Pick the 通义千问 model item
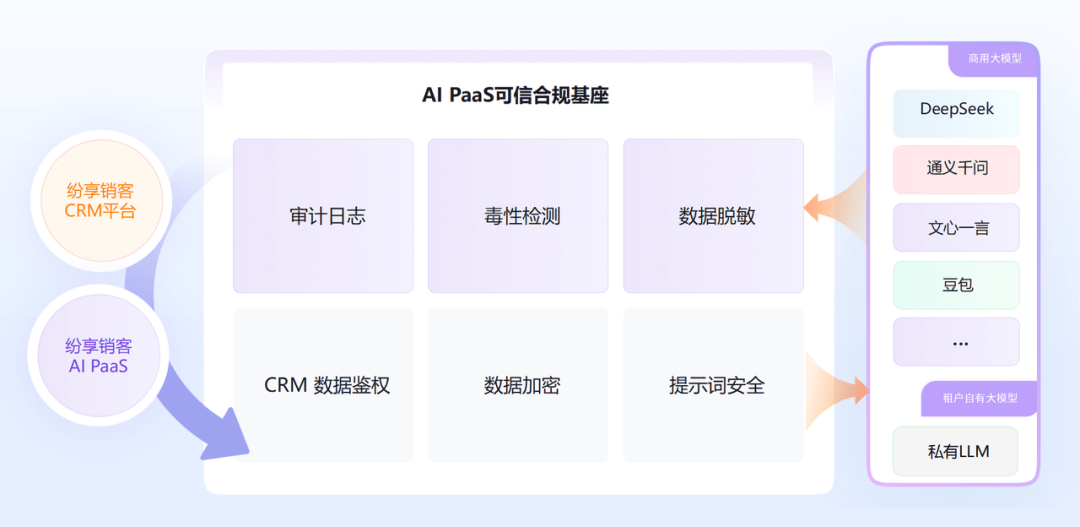Image resolution: width=1080 pixels, height=527 pixels. click(x=956, y=169)
